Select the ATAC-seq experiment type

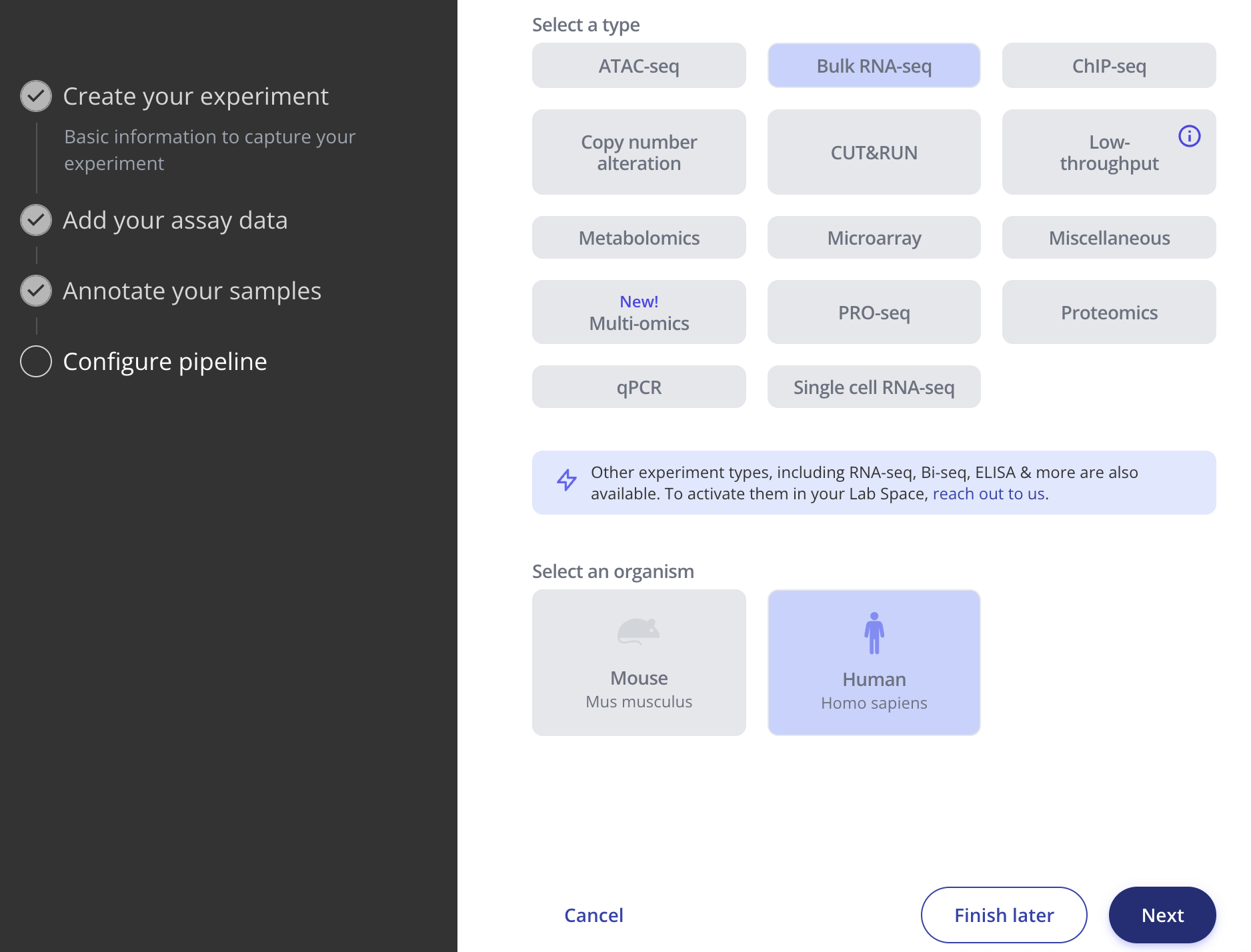[x=639, y=65]
